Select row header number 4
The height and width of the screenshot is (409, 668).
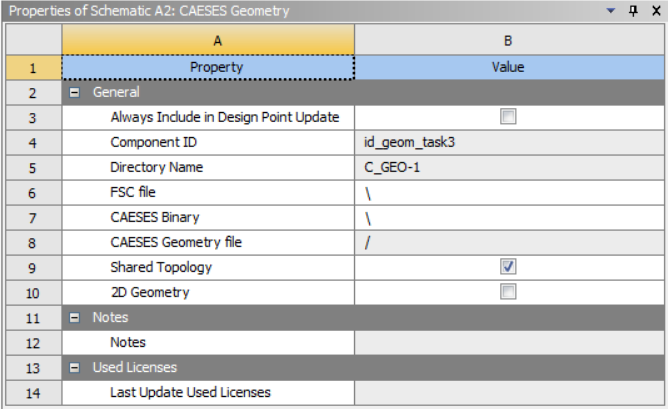point(33,143)
